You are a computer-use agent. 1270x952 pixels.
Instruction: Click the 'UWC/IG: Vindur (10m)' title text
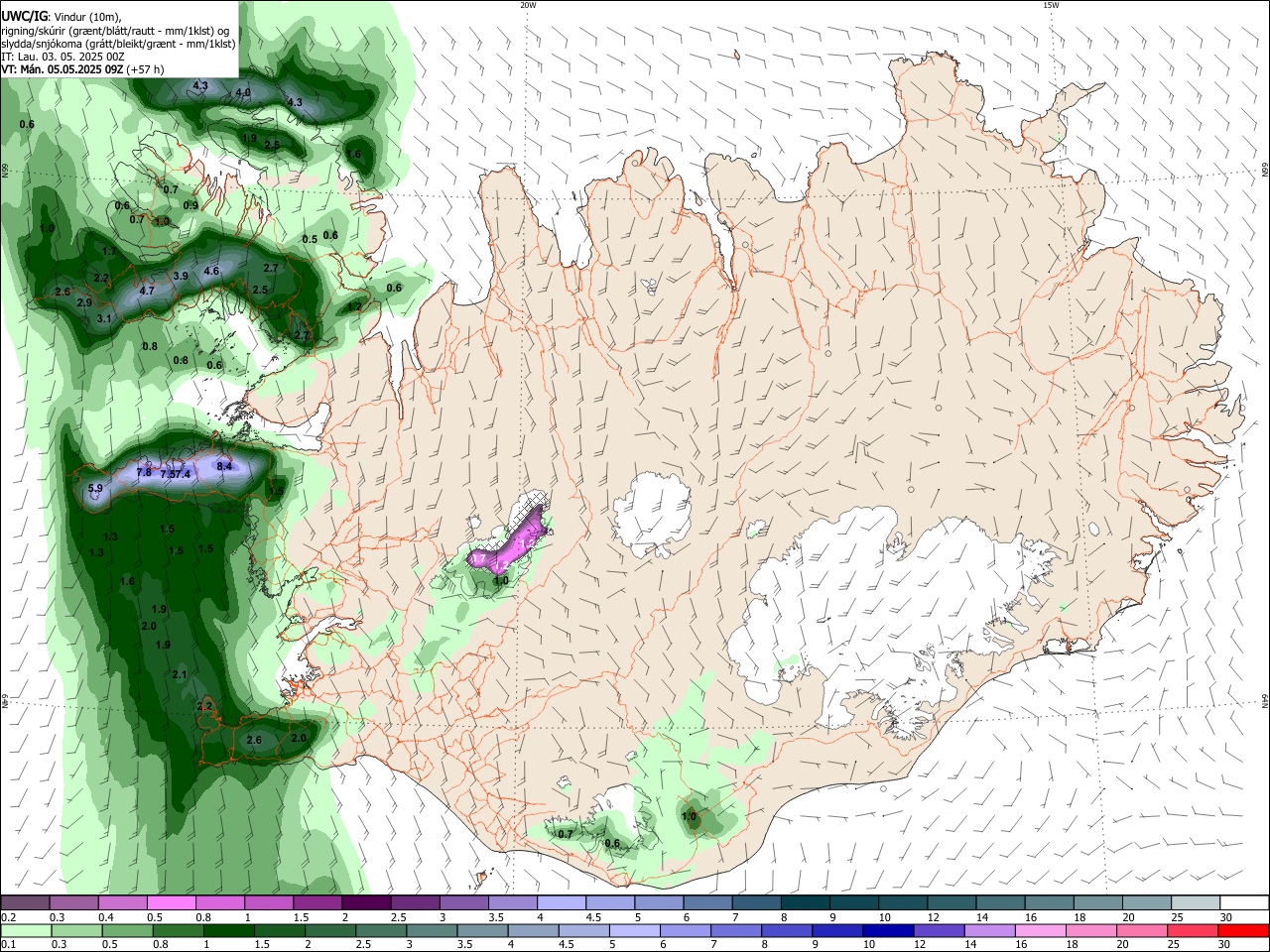(x=61, y=15)
